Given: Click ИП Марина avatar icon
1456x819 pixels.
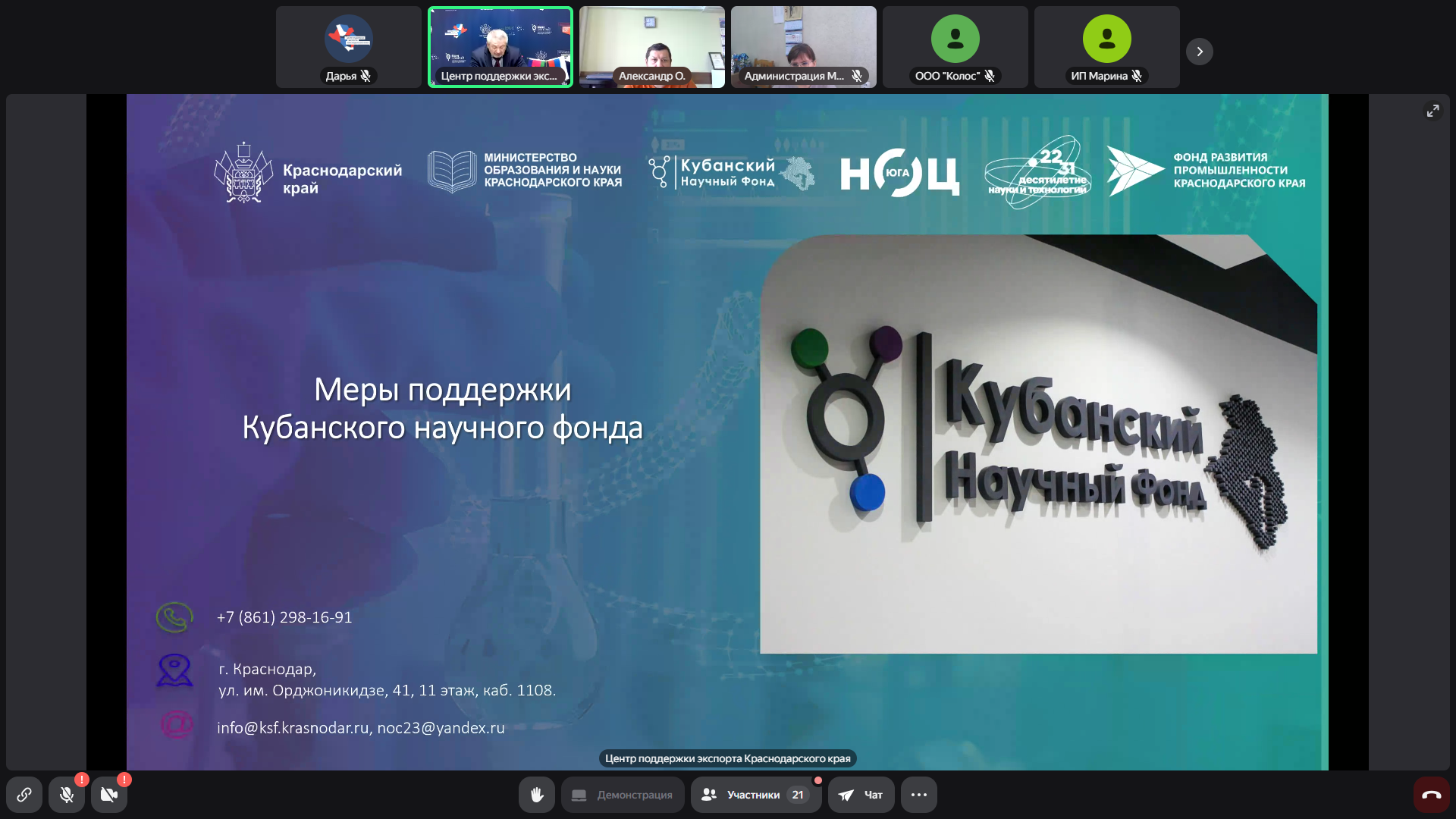Looking at the screenshot, I should click(x=1107, y=39).
